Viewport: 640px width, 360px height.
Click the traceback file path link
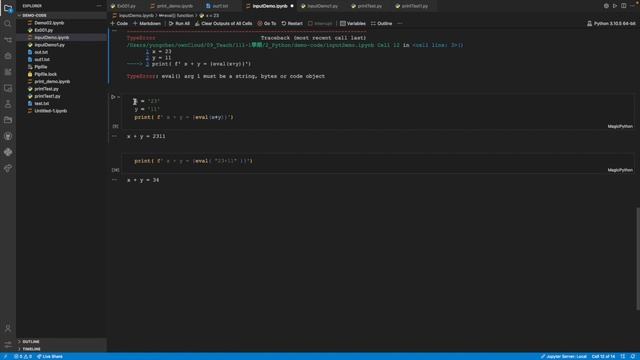click(263, 45)
